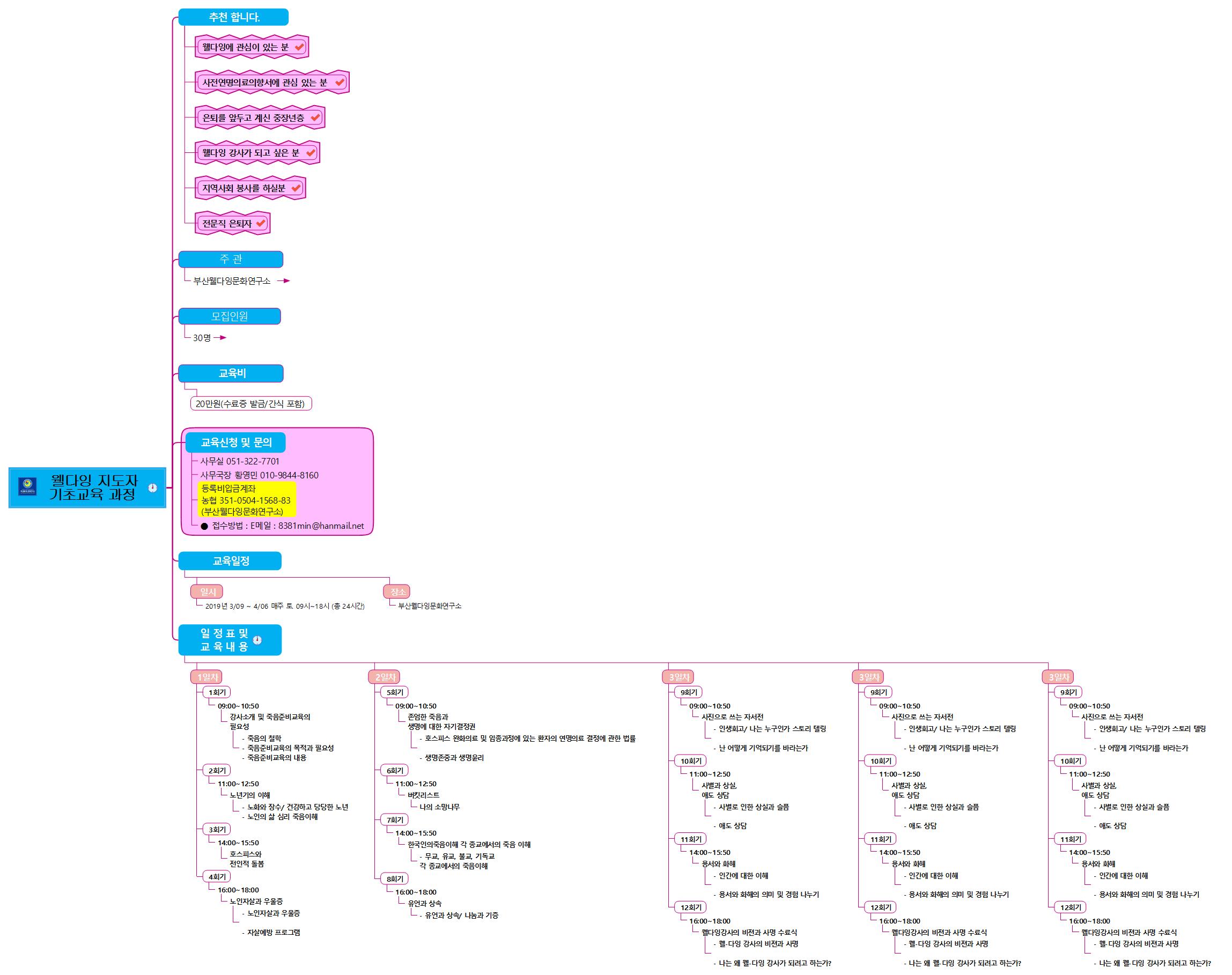Select the 교육일정 topic header

(230, 561)
